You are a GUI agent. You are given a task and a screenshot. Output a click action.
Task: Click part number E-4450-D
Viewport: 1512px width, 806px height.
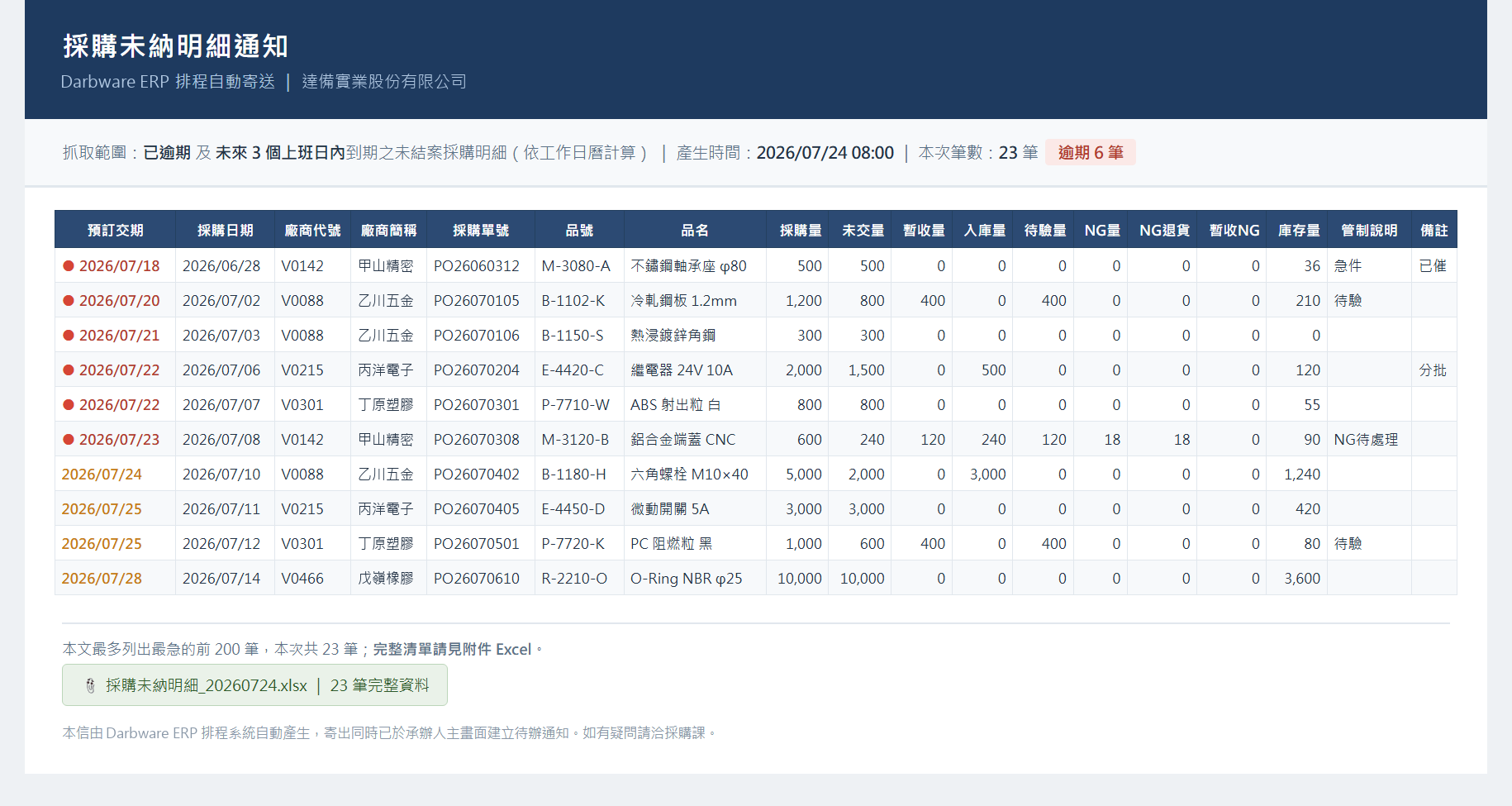[573, 509]
